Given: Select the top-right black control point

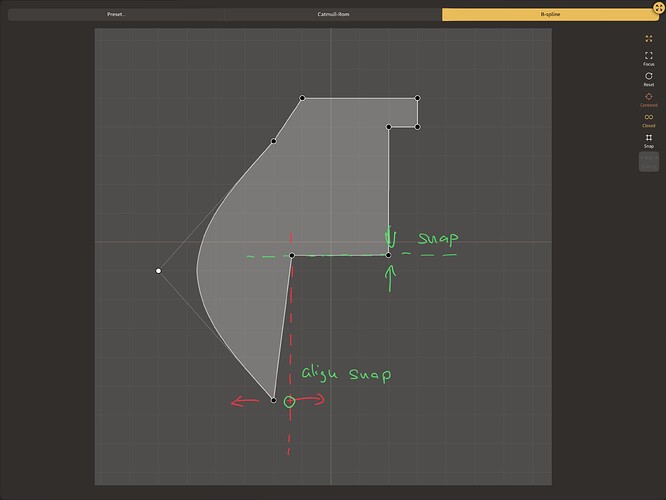Looking at the screenshot, I should (418, 98).
